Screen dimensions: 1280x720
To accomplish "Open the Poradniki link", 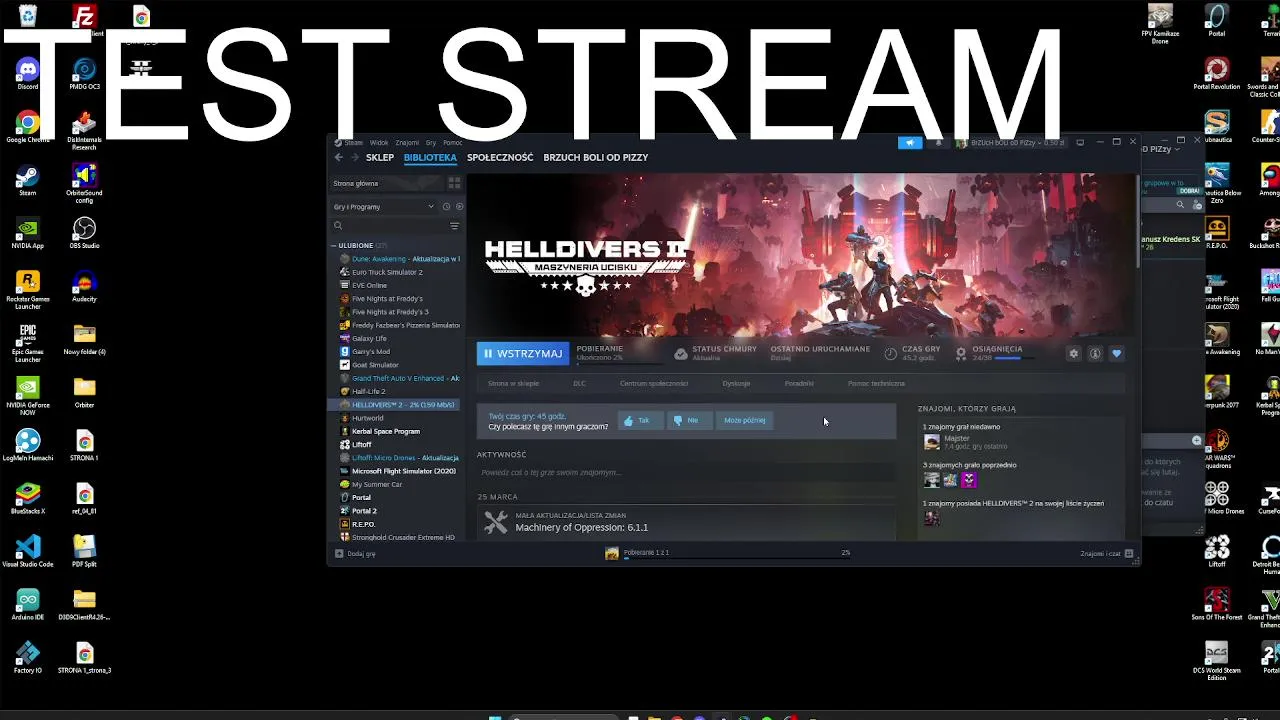I will coord(799,383).
